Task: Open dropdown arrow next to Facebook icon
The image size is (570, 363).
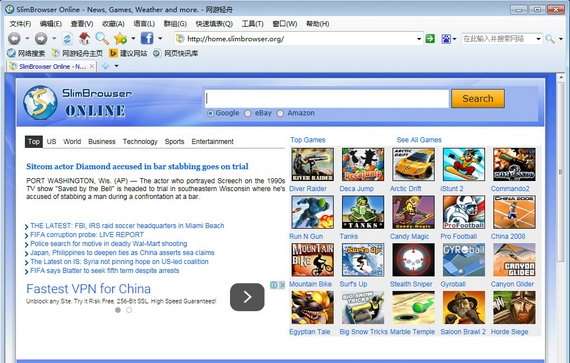Action: click(x=160, y=38)
